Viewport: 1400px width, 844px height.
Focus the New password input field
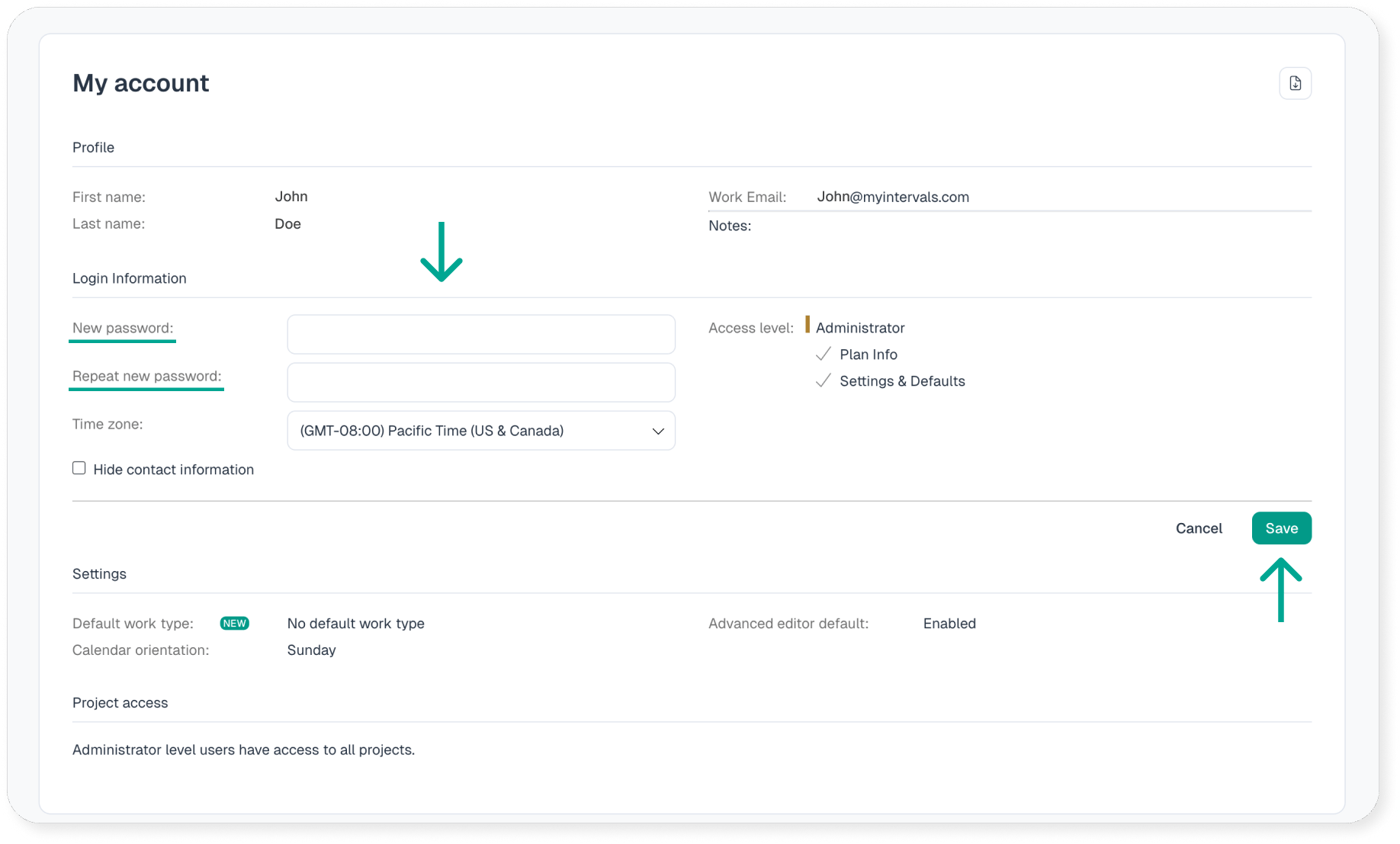click(480, 335)
